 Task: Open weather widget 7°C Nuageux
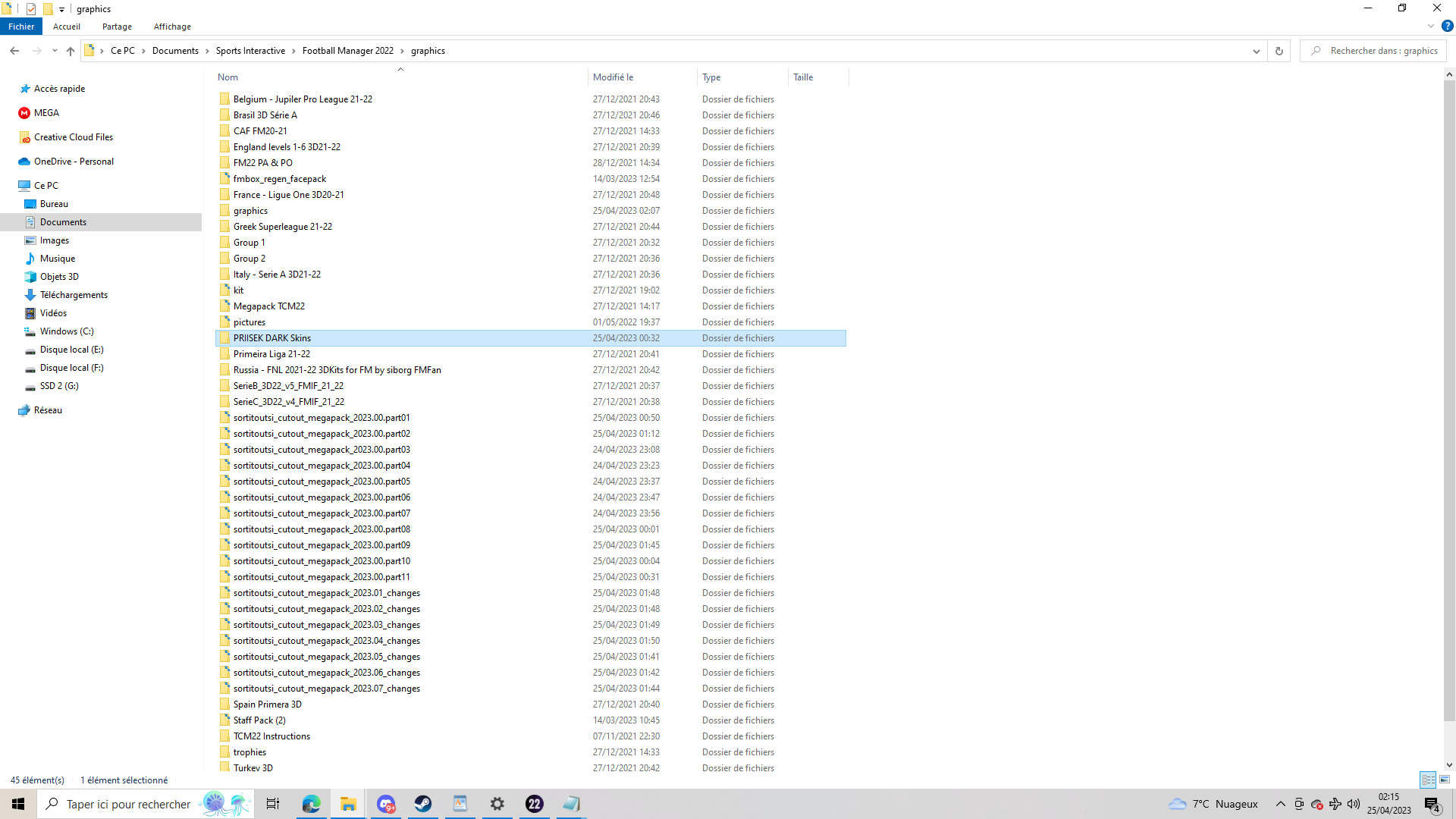[x=1213, y=804]
